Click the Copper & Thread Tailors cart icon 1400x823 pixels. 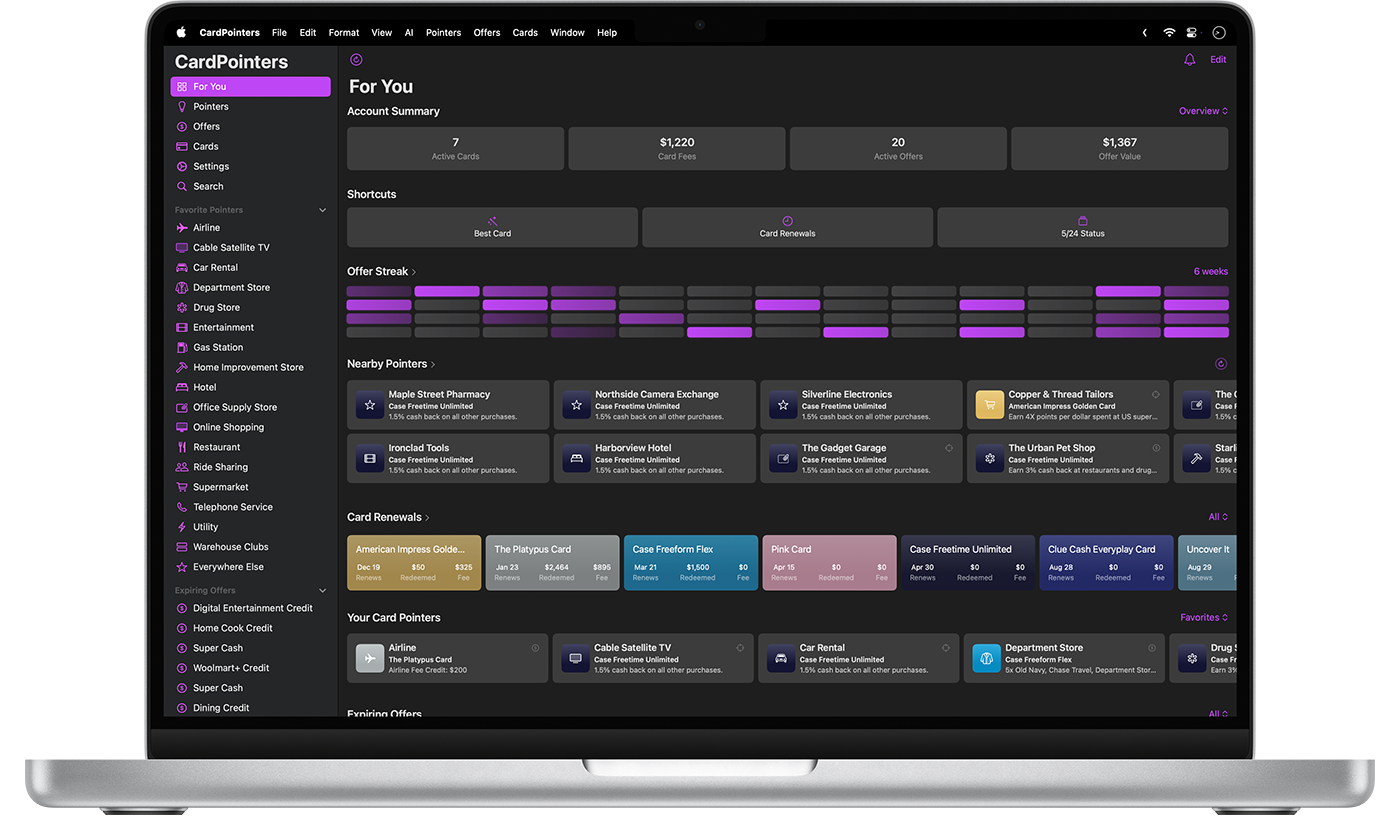tap(989, 405)
